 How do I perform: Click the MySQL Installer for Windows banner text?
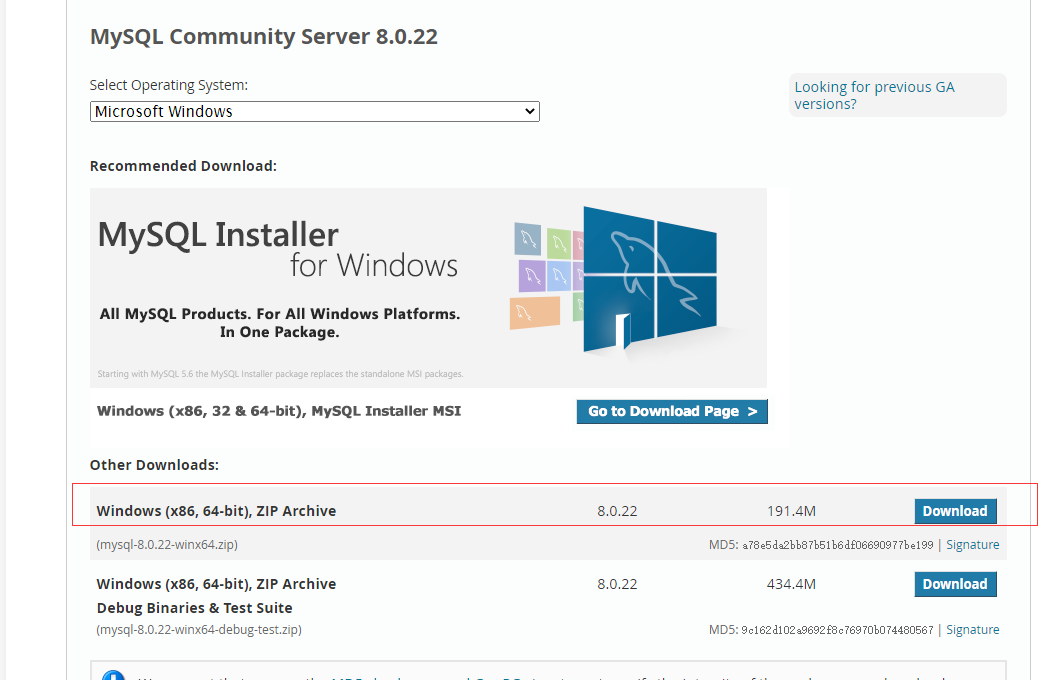click(278, 248)
